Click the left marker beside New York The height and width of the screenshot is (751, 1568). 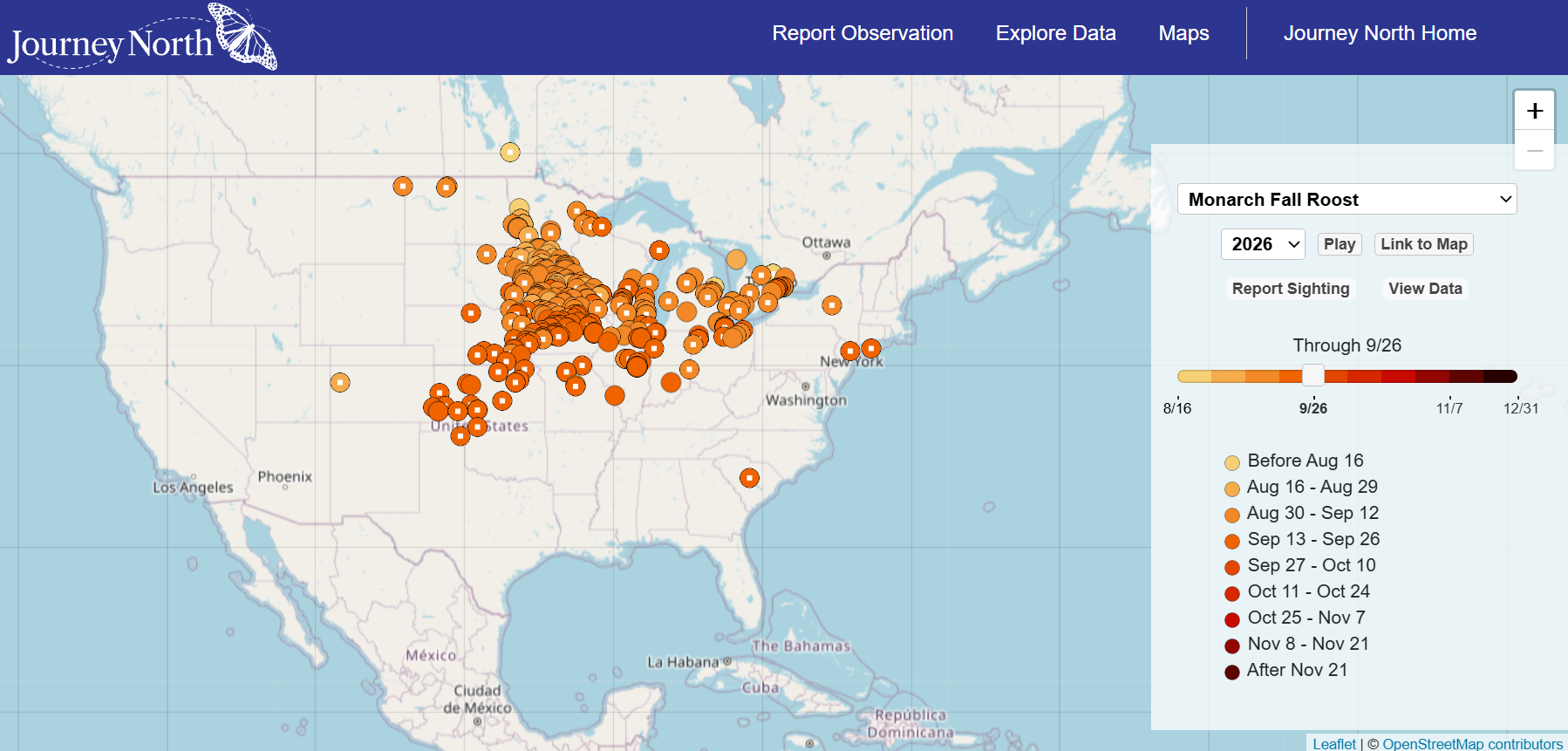850,351
